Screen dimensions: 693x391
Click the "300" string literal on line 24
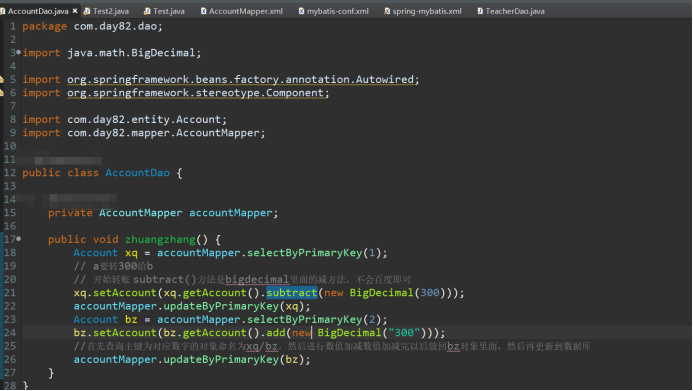[x=404, y=333]
